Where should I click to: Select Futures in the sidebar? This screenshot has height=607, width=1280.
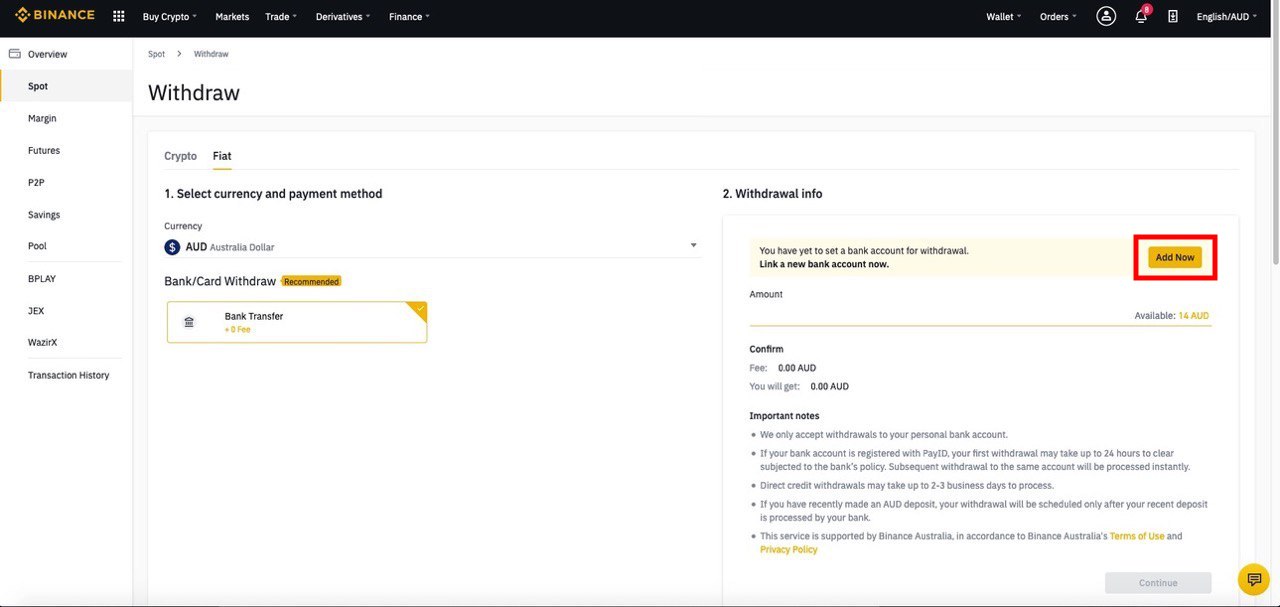tap(66, 150)
